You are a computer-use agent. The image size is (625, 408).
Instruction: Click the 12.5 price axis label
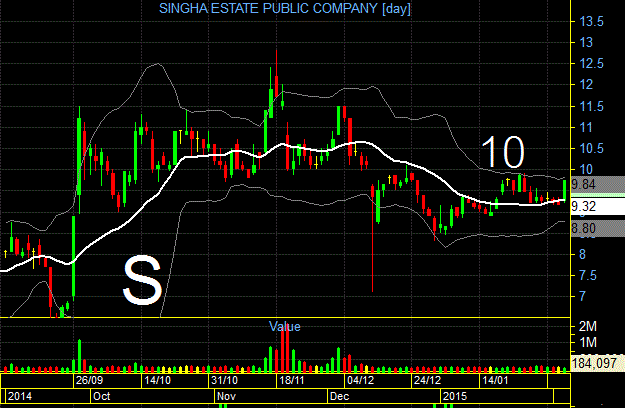tap(592, 64)
